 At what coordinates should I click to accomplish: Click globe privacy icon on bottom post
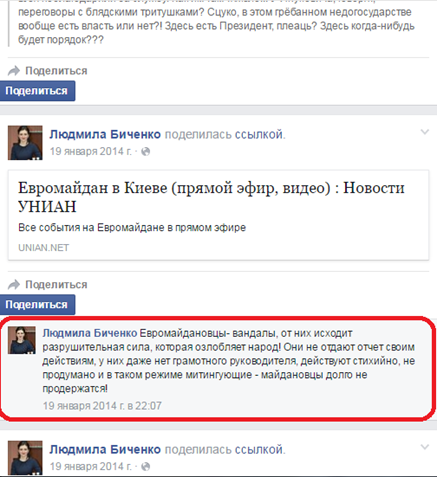tap(146, 467)
